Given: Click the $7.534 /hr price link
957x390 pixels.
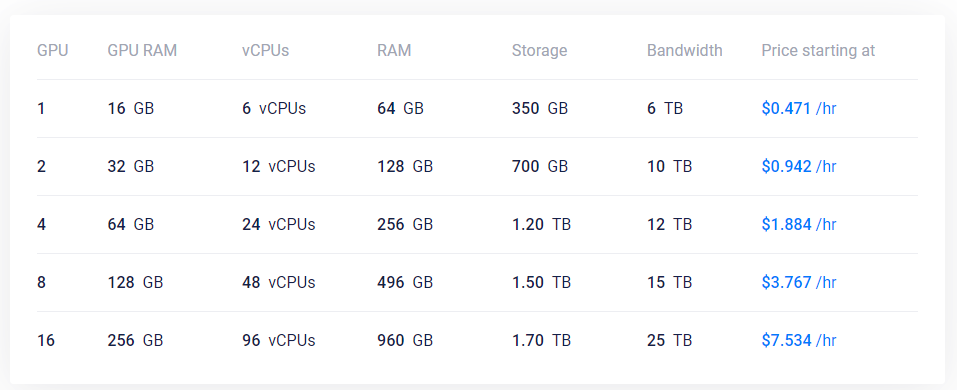Looking at the screenshot, I should tap(798, 341).
